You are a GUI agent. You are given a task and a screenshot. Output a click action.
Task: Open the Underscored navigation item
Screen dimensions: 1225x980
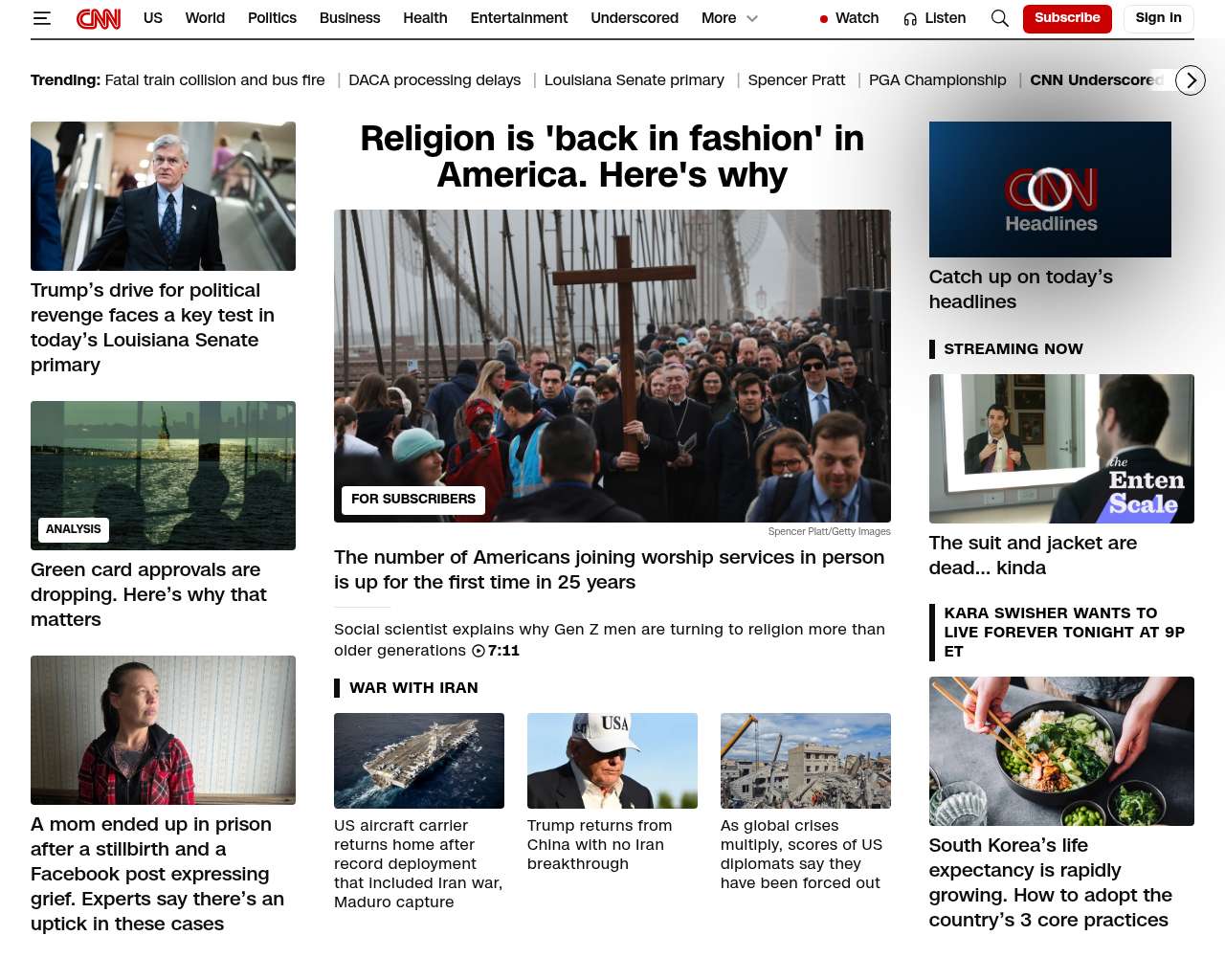[635, 18]
